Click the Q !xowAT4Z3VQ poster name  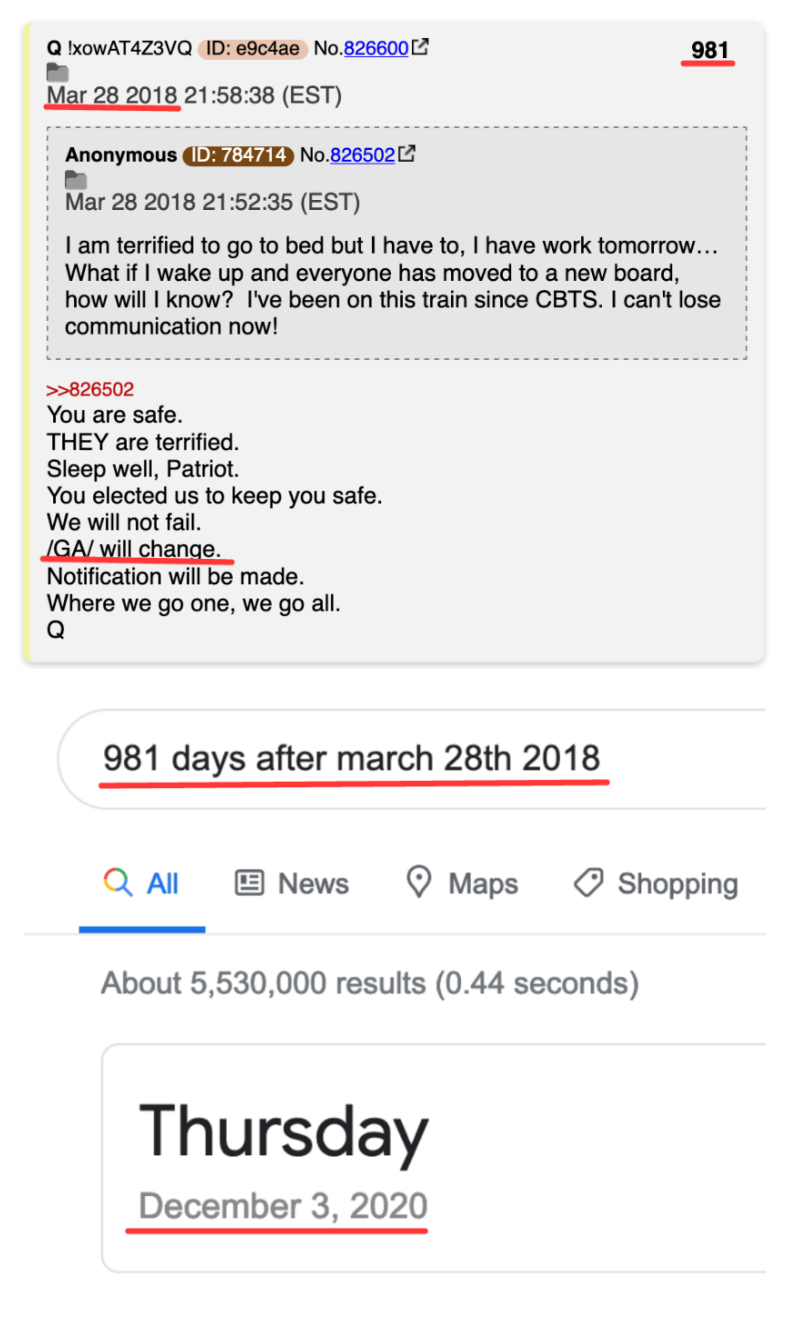tap(119, 47)
